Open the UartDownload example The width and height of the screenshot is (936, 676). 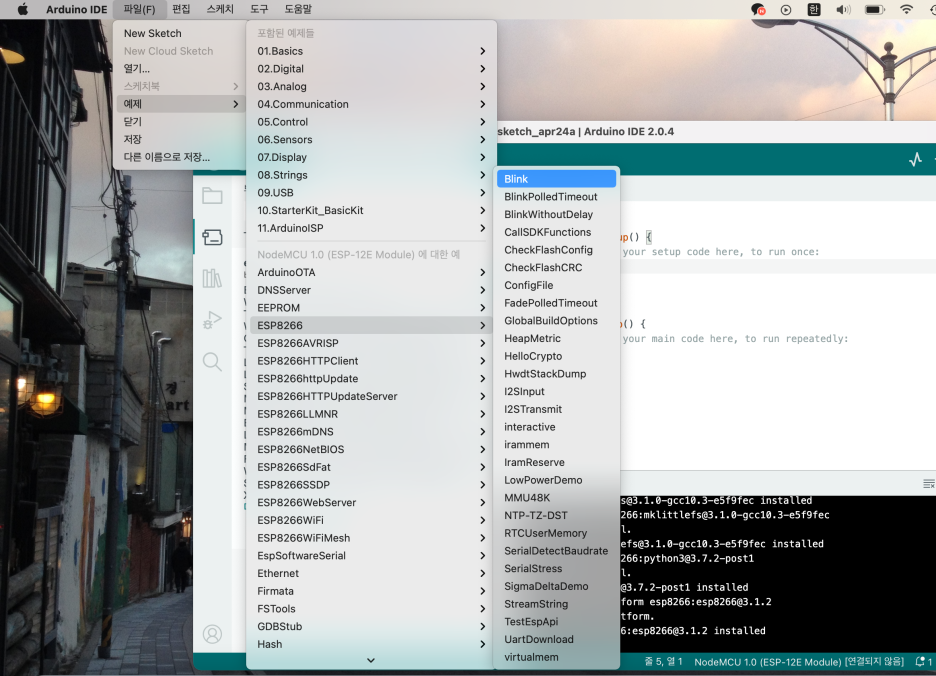(x=556, y=640)
